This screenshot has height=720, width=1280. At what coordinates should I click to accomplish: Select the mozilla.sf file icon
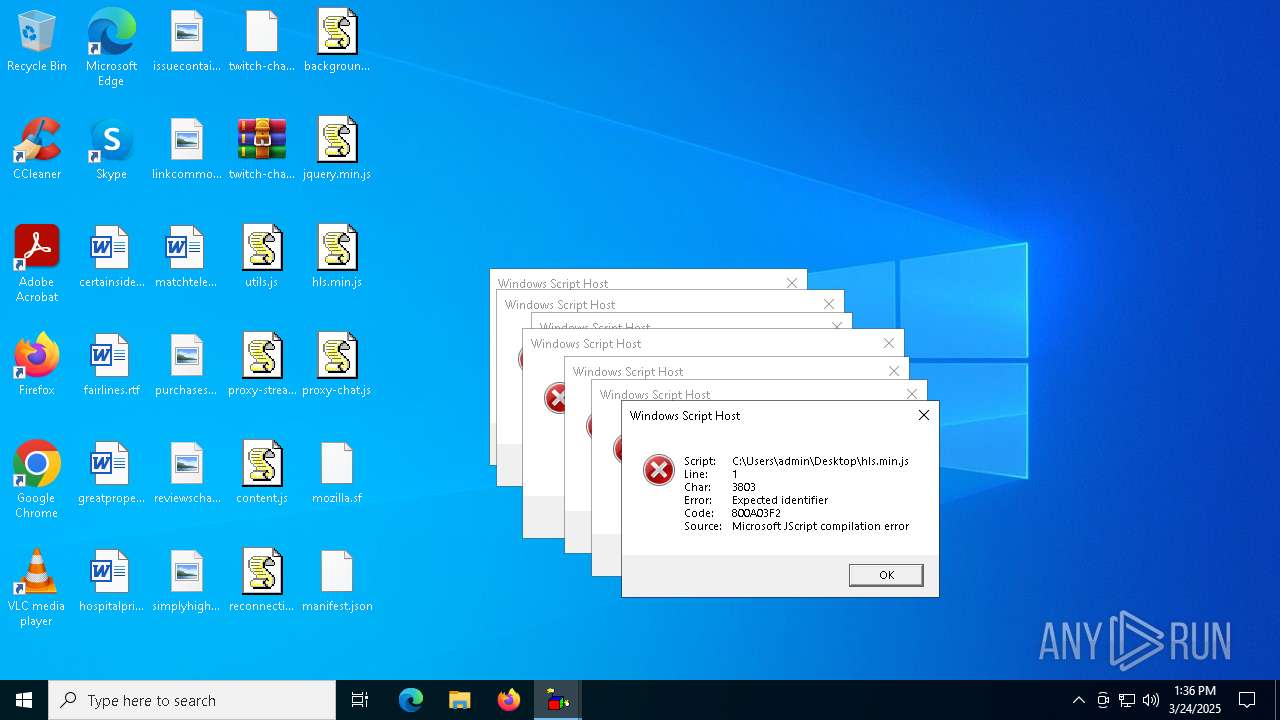coord(337,474)
